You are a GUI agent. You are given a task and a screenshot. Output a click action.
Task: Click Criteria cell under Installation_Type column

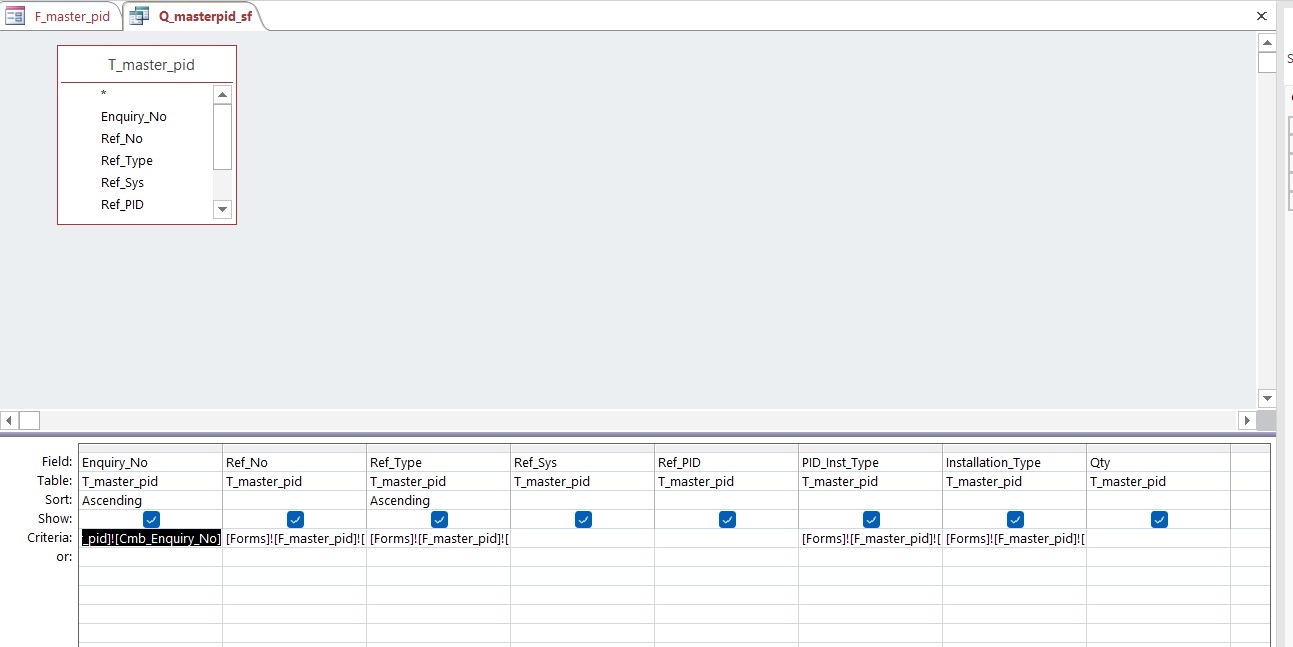coord(1015,538)
